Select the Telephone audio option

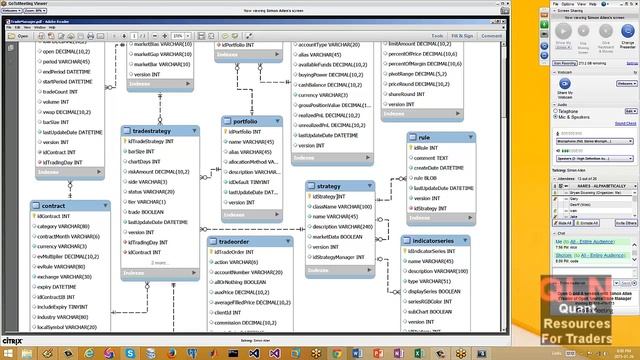pos(555,111)
